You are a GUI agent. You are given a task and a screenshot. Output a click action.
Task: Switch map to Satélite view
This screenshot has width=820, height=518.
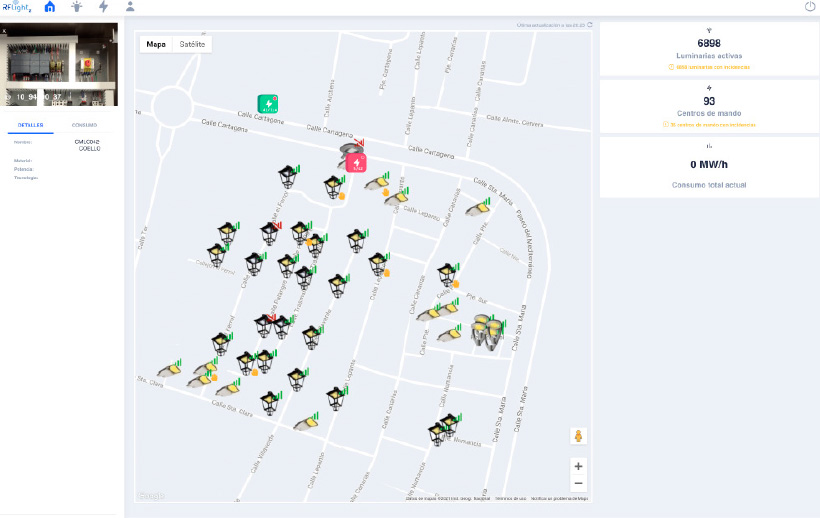(x=192, y=44)
